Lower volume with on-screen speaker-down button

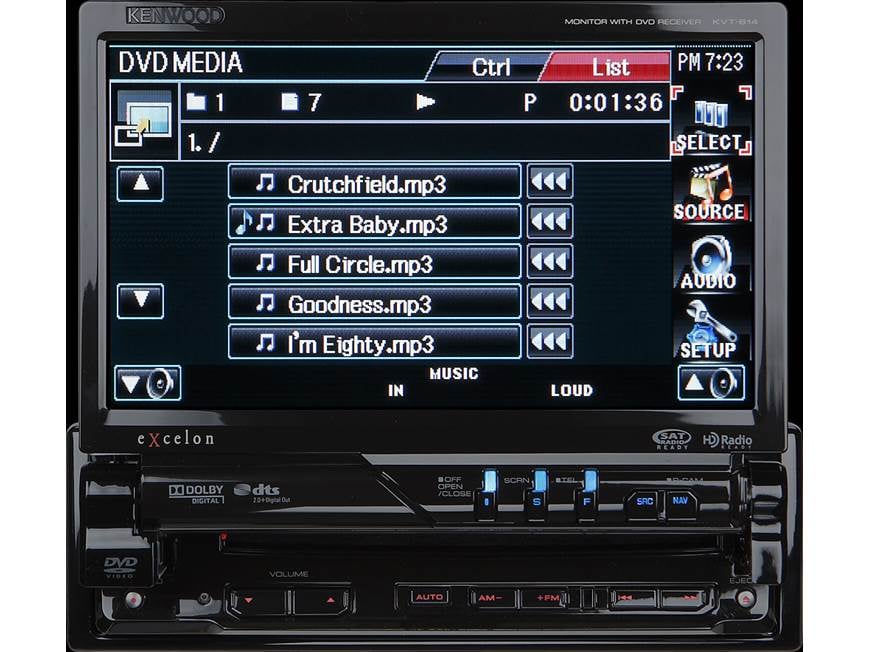pyautogui.click(x=147, y=383)
